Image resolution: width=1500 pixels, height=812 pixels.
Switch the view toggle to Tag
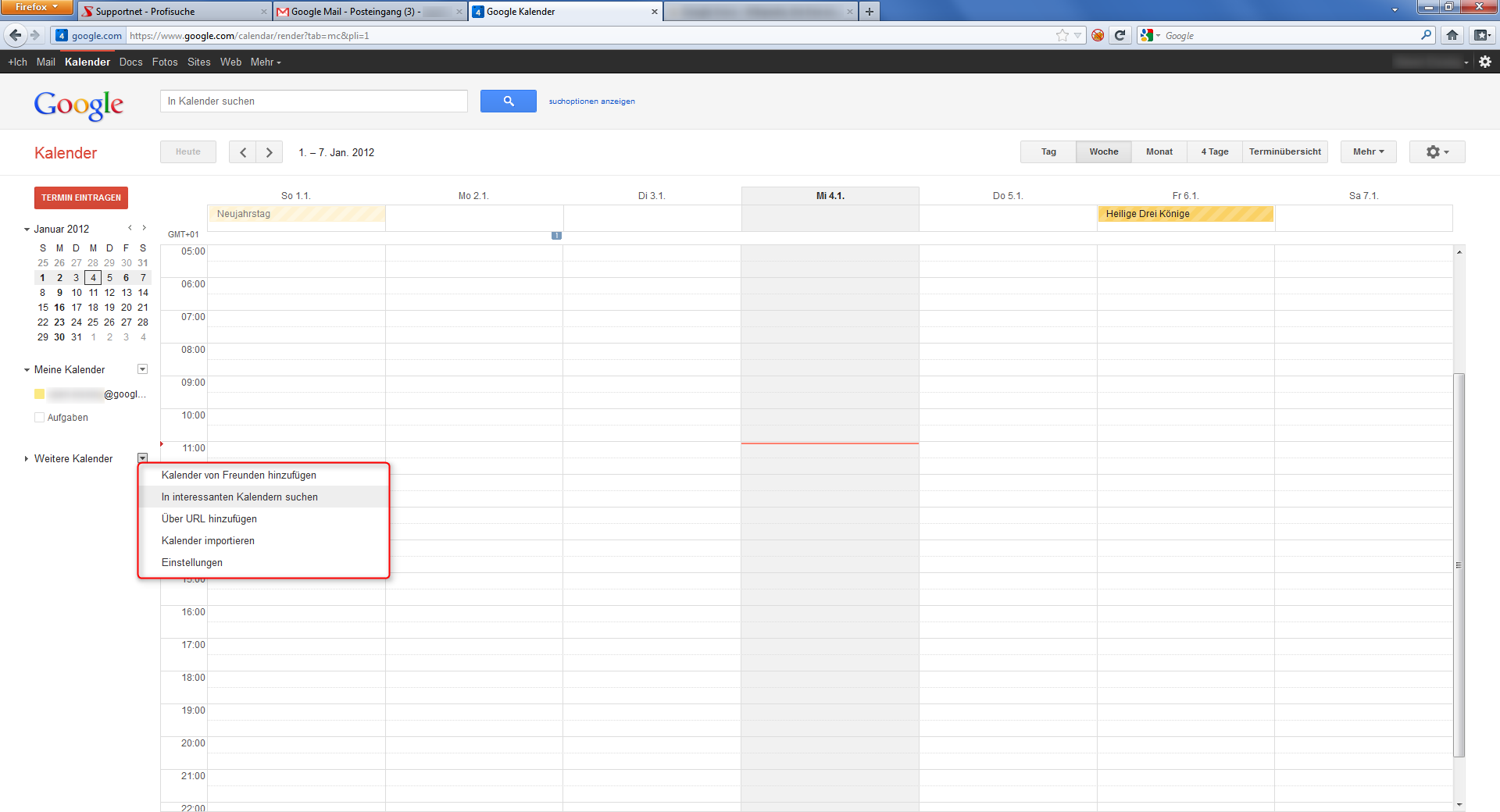1047,151
